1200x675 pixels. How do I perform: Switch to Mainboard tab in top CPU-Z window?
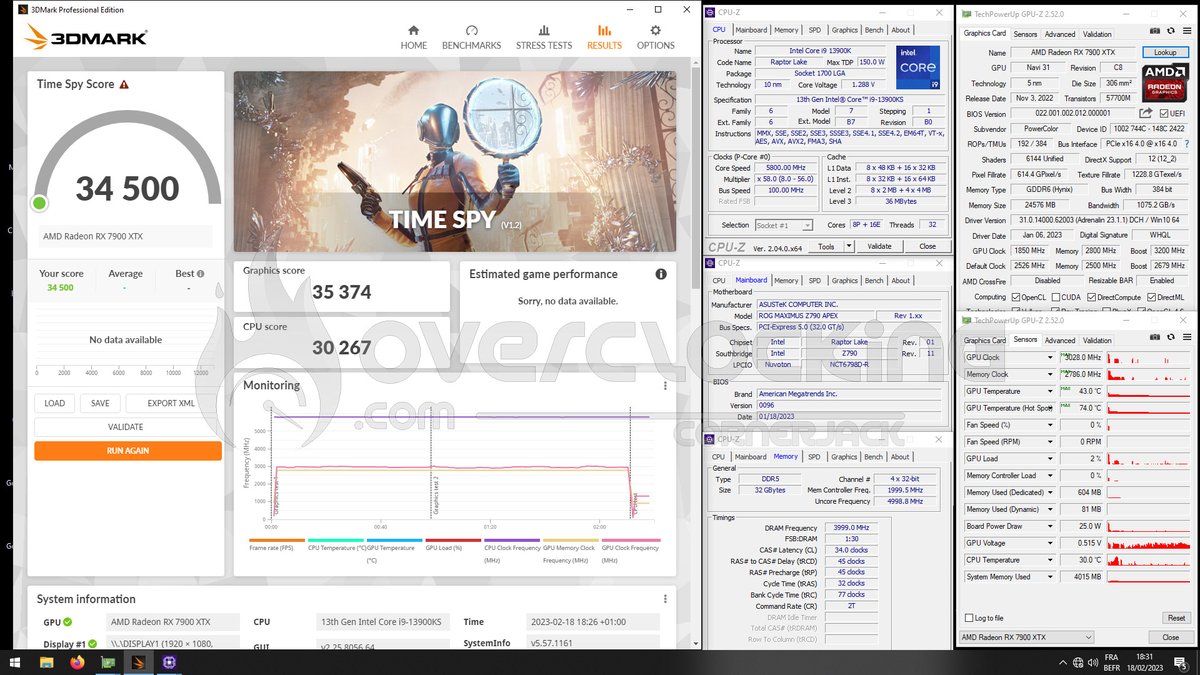[x=751, y=30]
